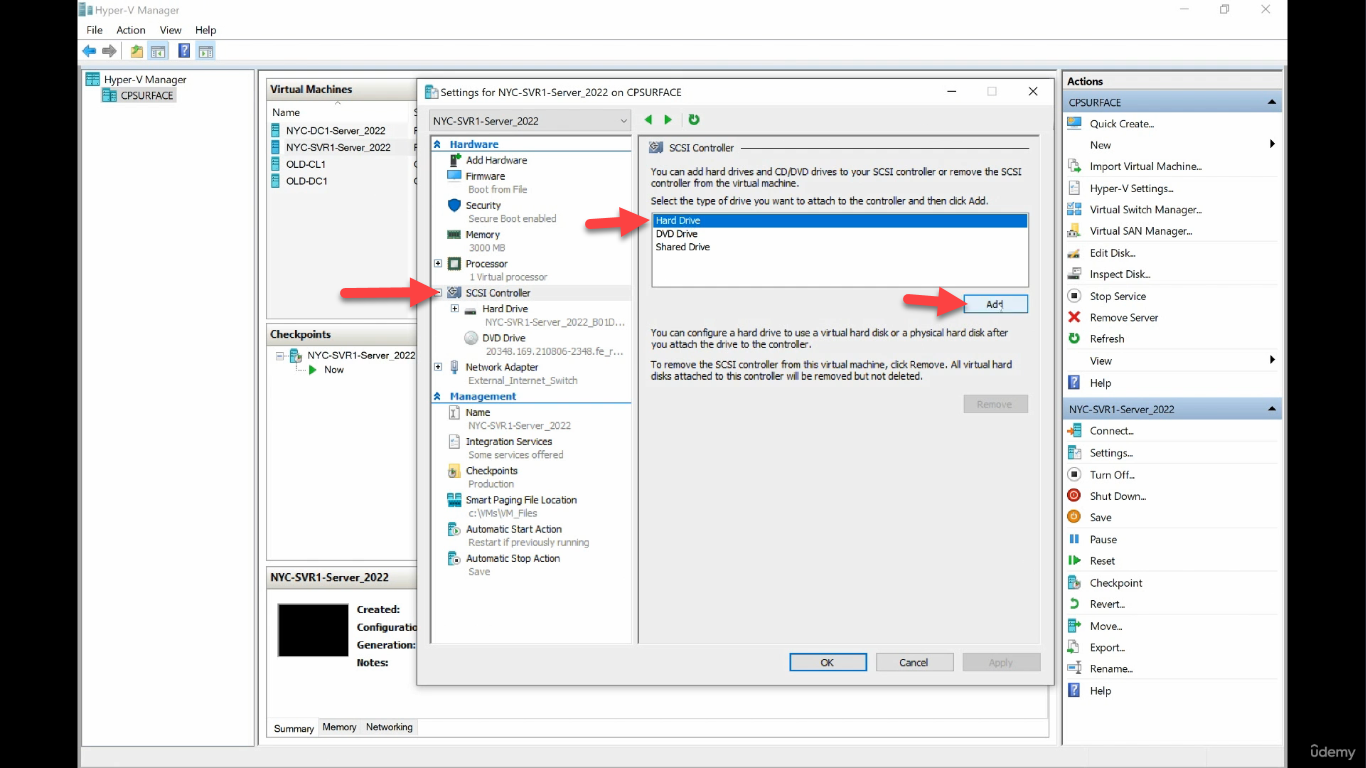Click Shut Down action
The height and width of the screenshot is (768, 1366).
coord(1118,496)
